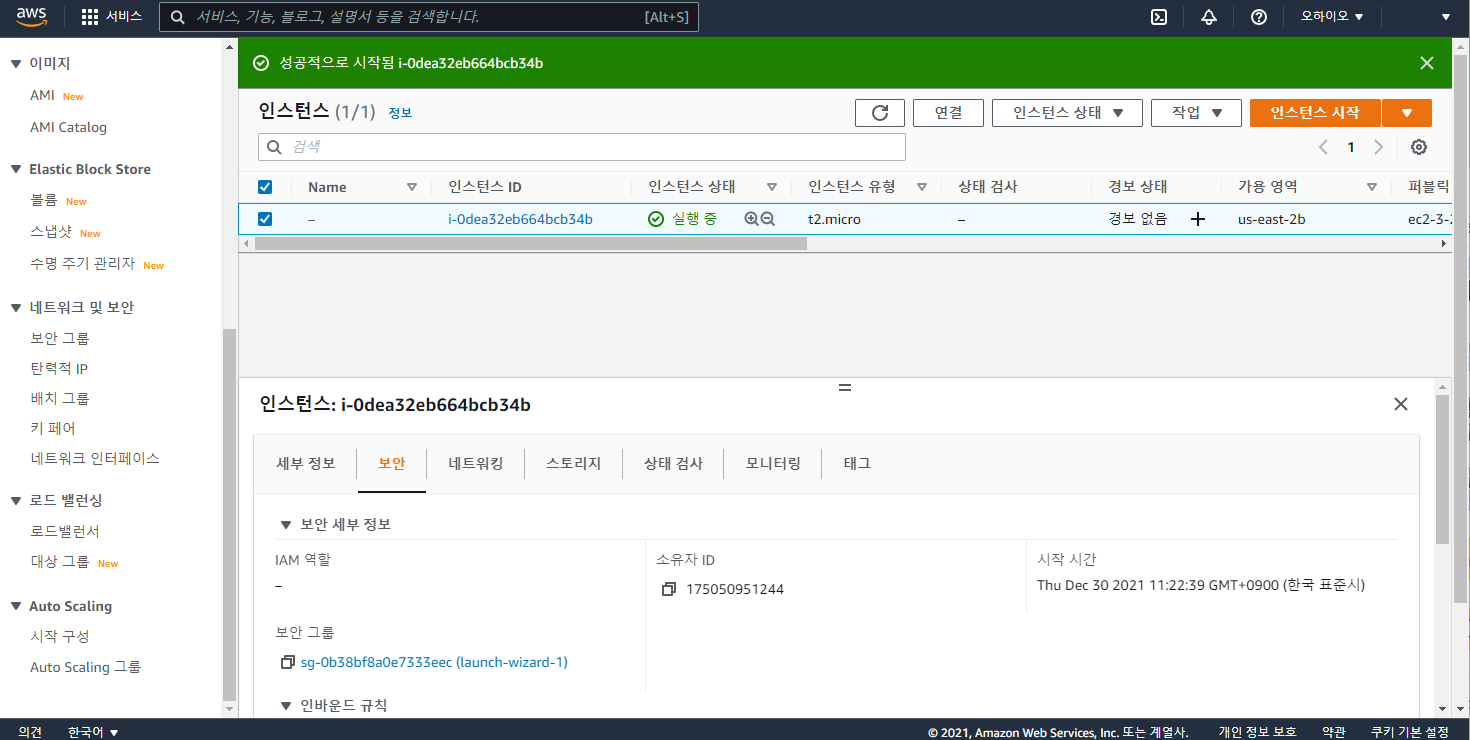
Task: Open 한국어 language selector
Action: point(93,732)
